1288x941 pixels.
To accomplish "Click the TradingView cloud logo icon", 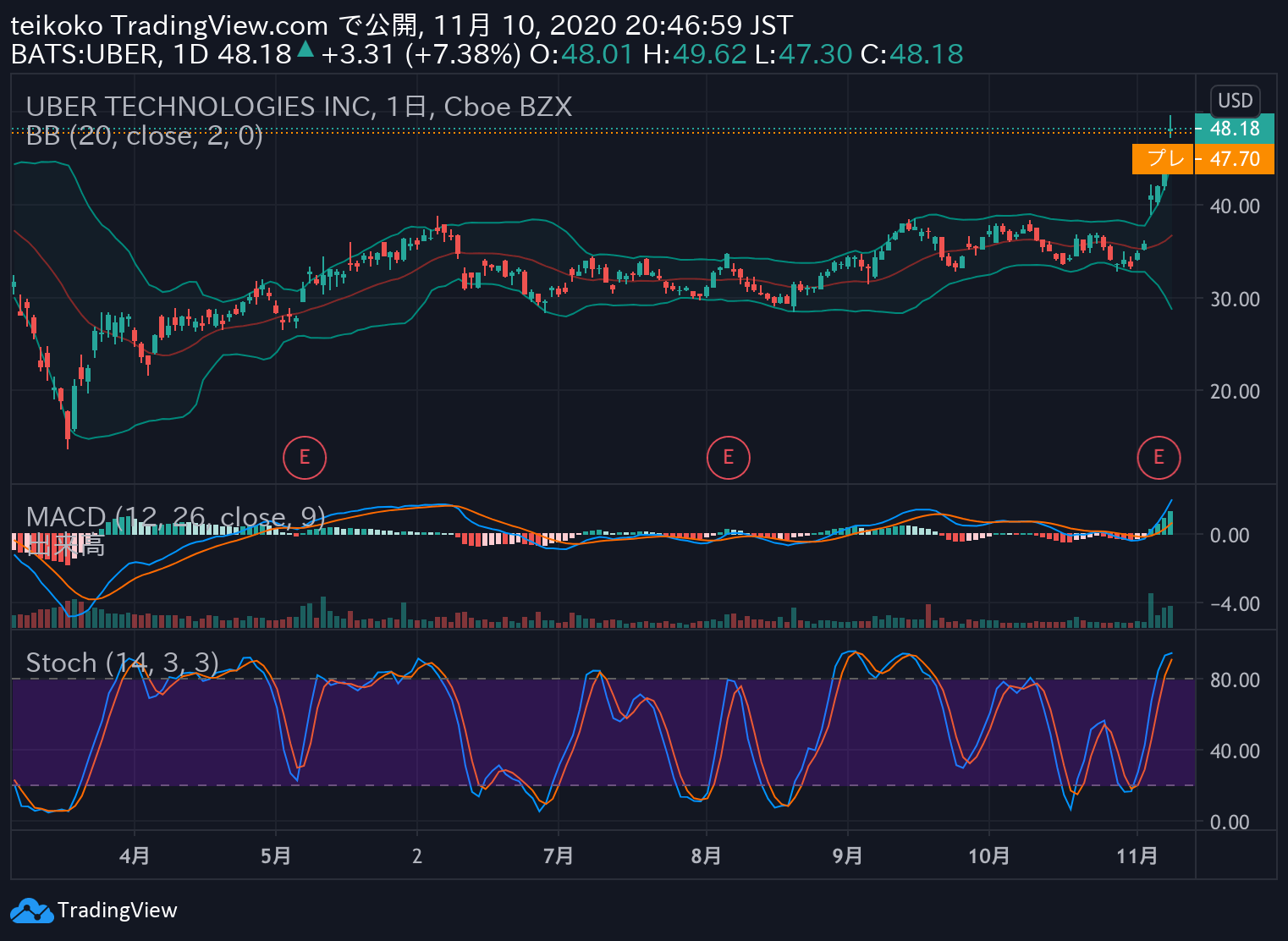I will (31, 911).
